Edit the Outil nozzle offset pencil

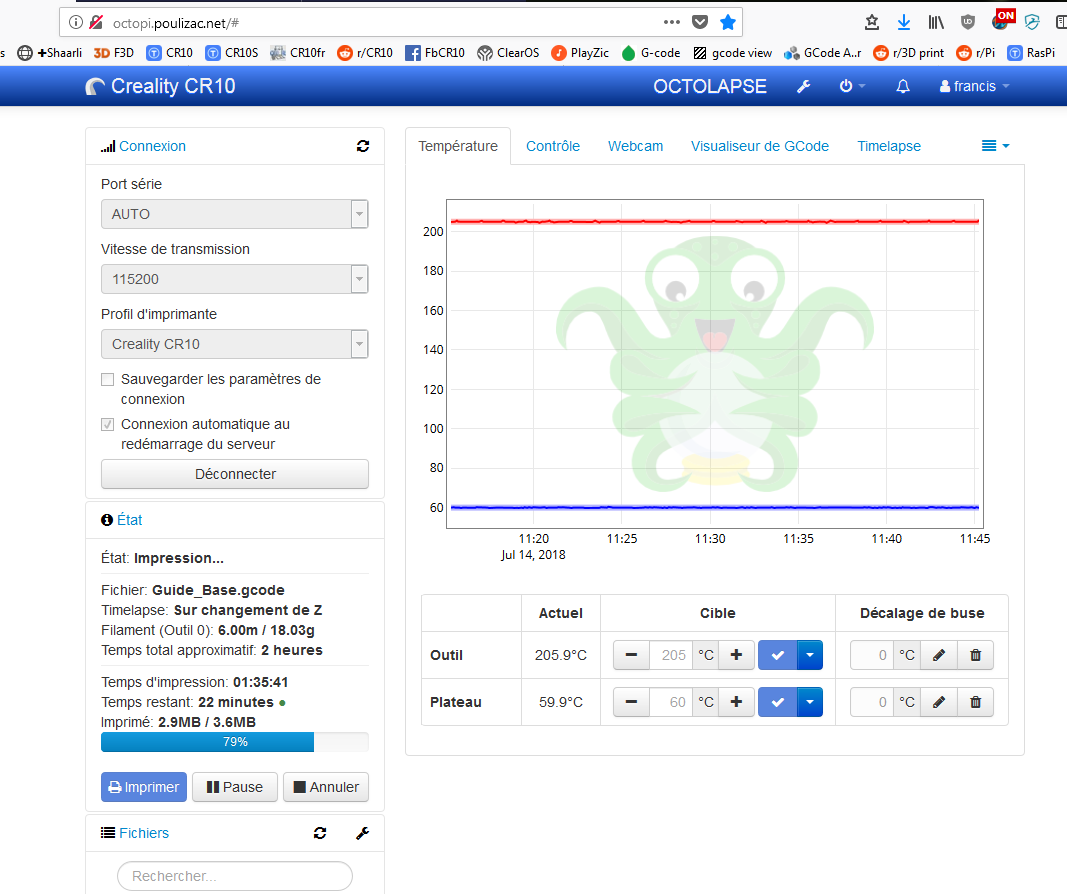click(x=938, y=655)
